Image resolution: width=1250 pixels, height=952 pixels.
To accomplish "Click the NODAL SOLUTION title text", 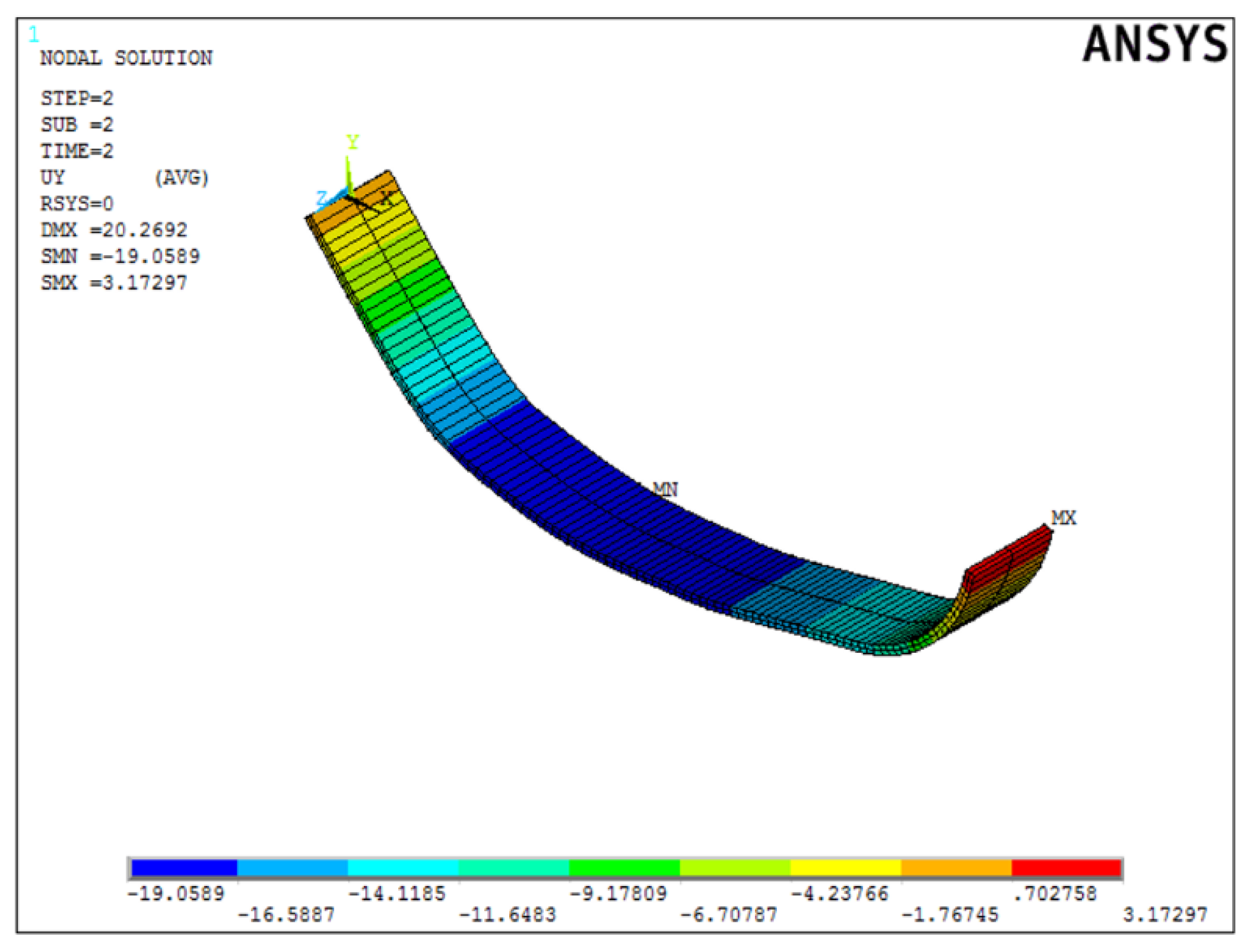I will 126,58.
